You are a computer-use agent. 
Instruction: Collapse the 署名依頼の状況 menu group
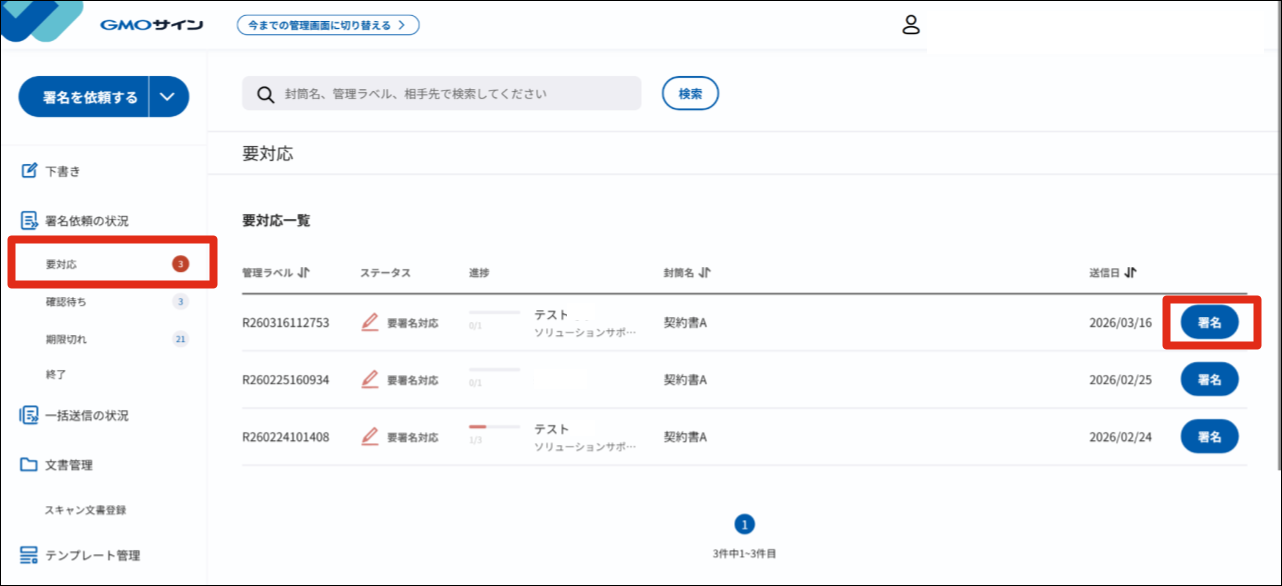pyautogui.click(x=86, y=220)
